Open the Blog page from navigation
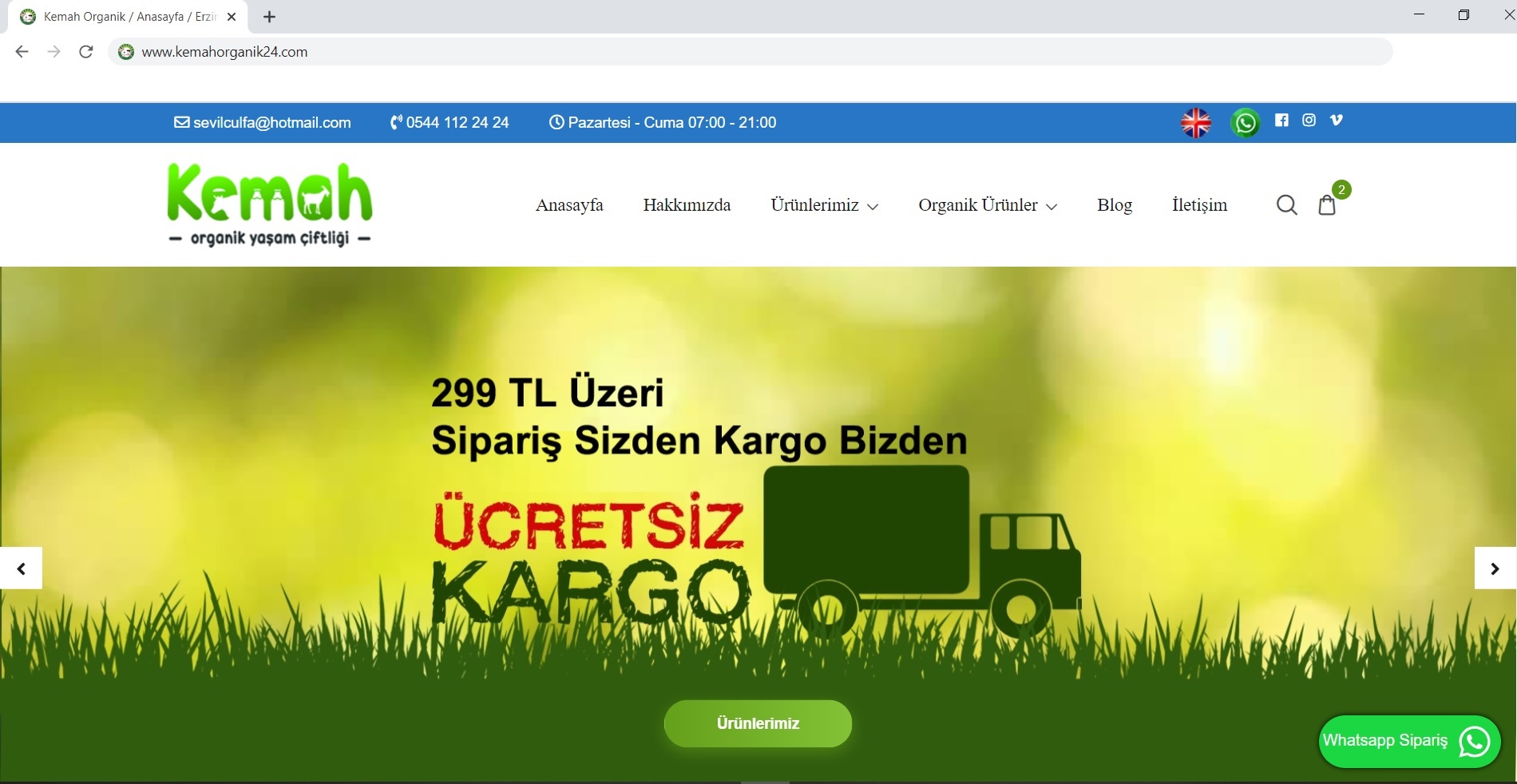1517x784 pixels. [1114, 205]
